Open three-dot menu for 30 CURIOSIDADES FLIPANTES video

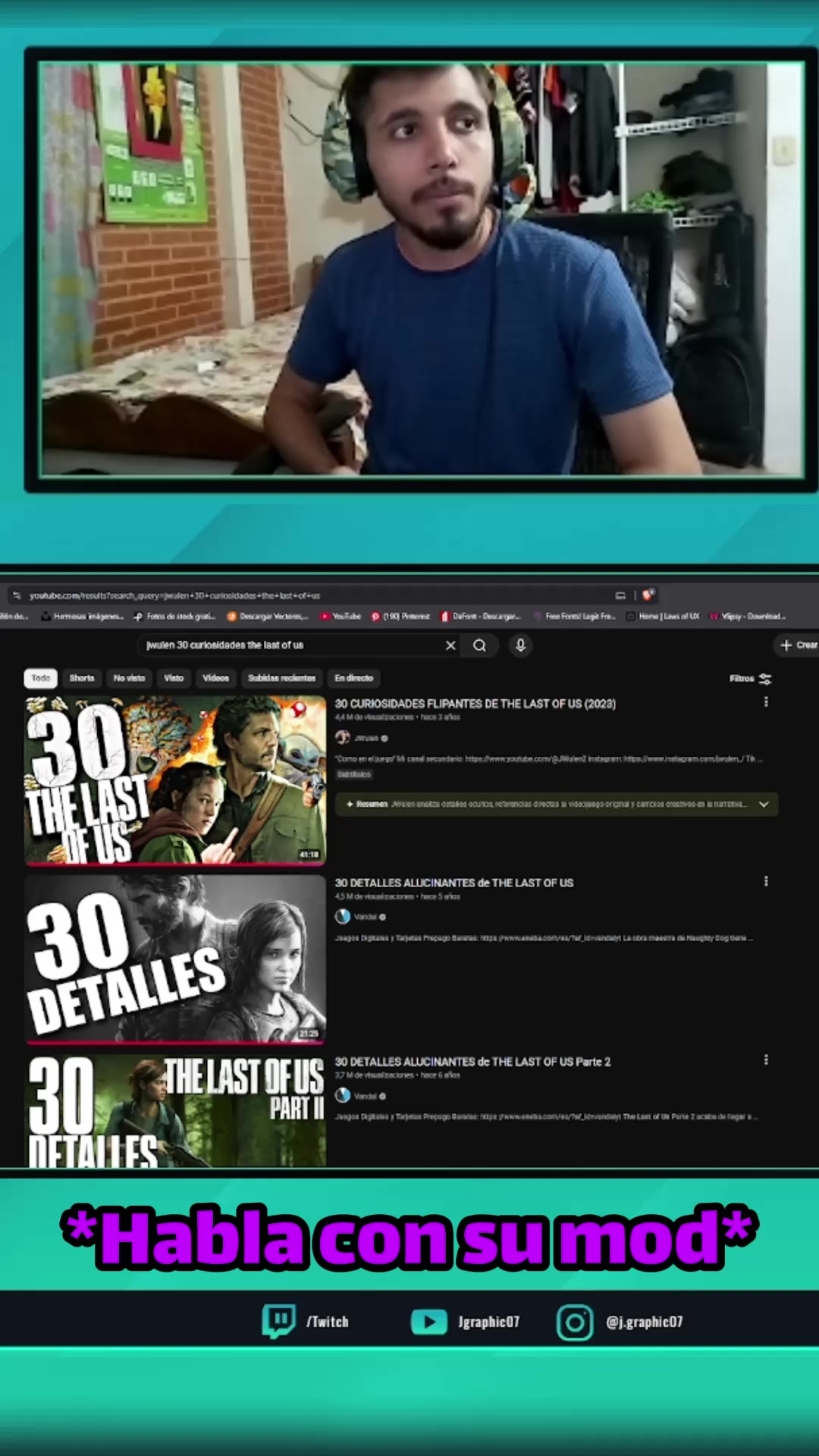[766, 702]
